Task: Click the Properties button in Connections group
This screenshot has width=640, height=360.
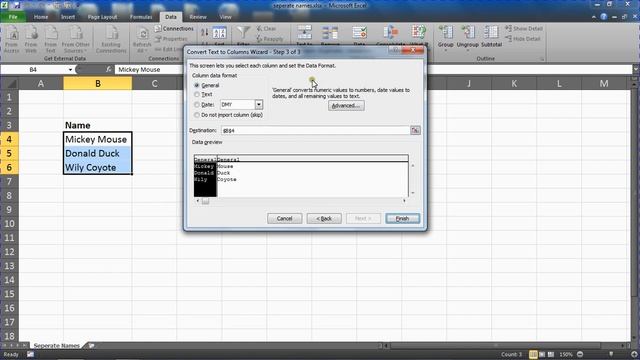Action: pyautogui.click(x=171, y=39)
